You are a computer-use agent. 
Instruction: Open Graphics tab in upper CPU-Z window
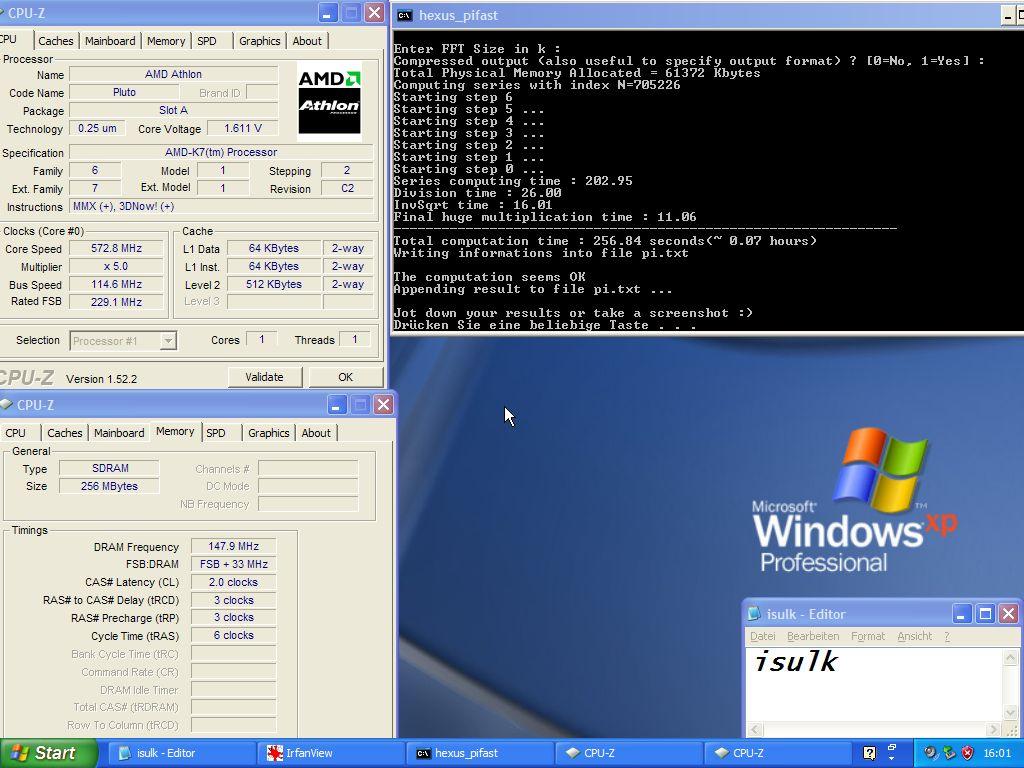click(x=259, y=40)
